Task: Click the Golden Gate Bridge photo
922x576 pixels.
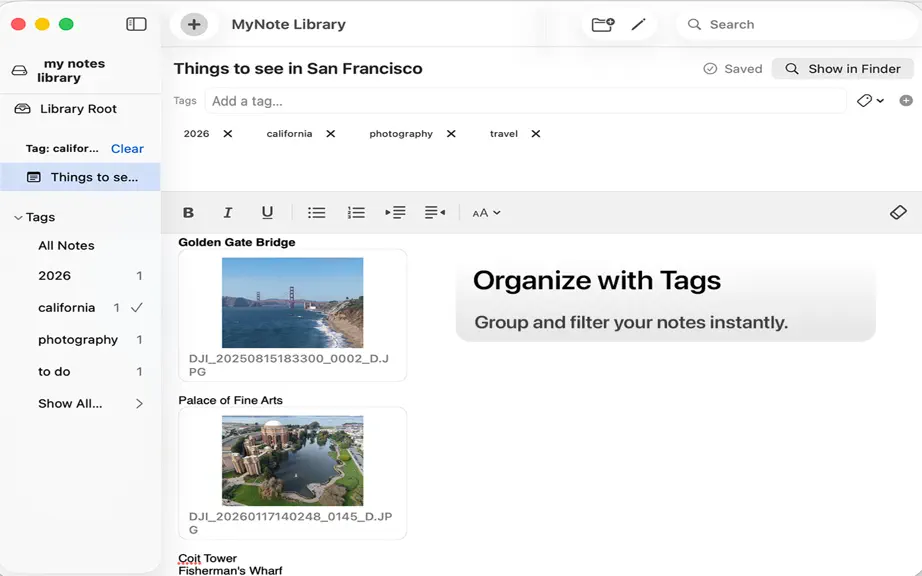Action: pyautogui.click(x=292, y=303)
